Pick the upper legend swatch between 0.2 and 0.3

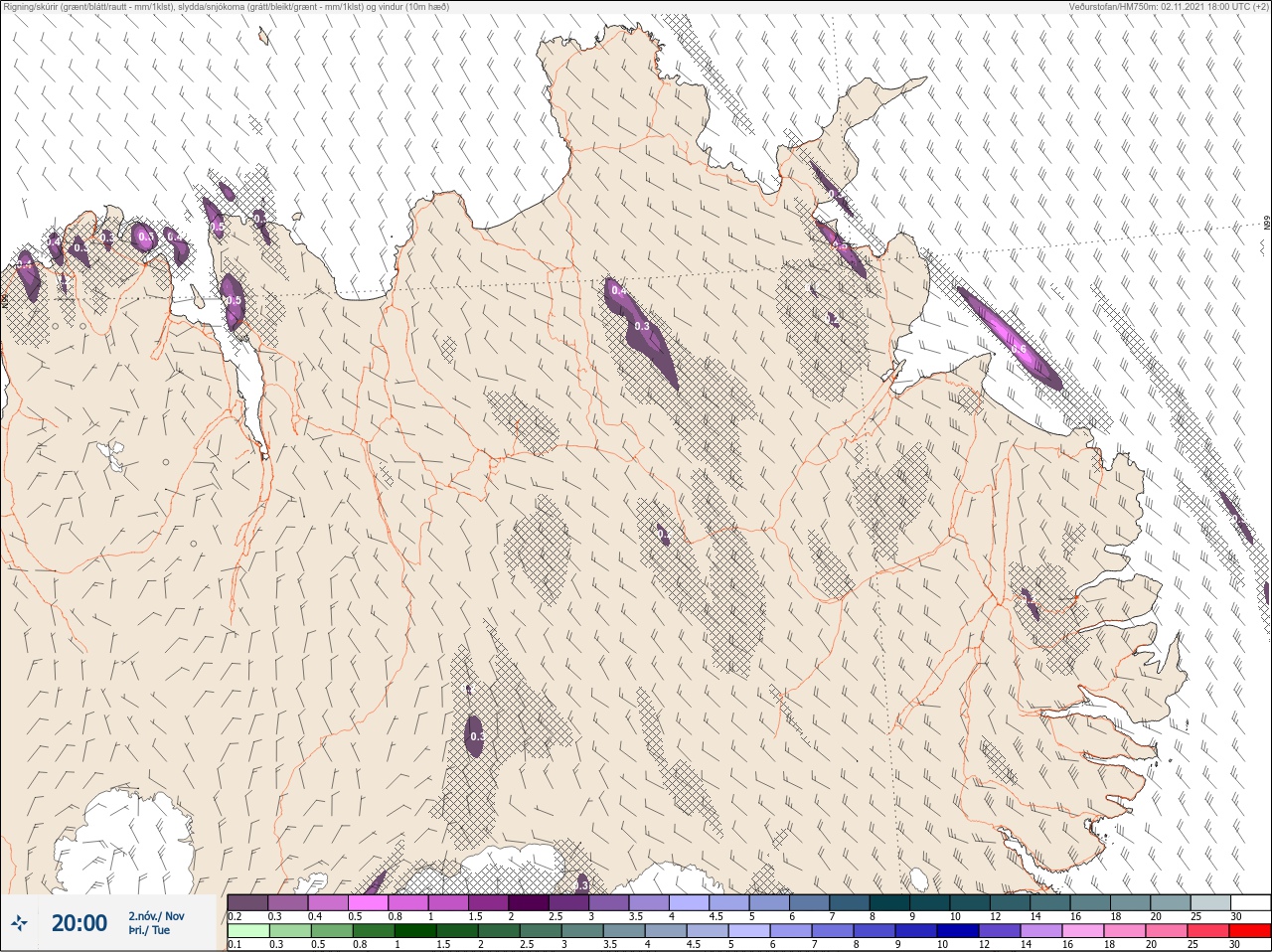(x=247, y=902)
